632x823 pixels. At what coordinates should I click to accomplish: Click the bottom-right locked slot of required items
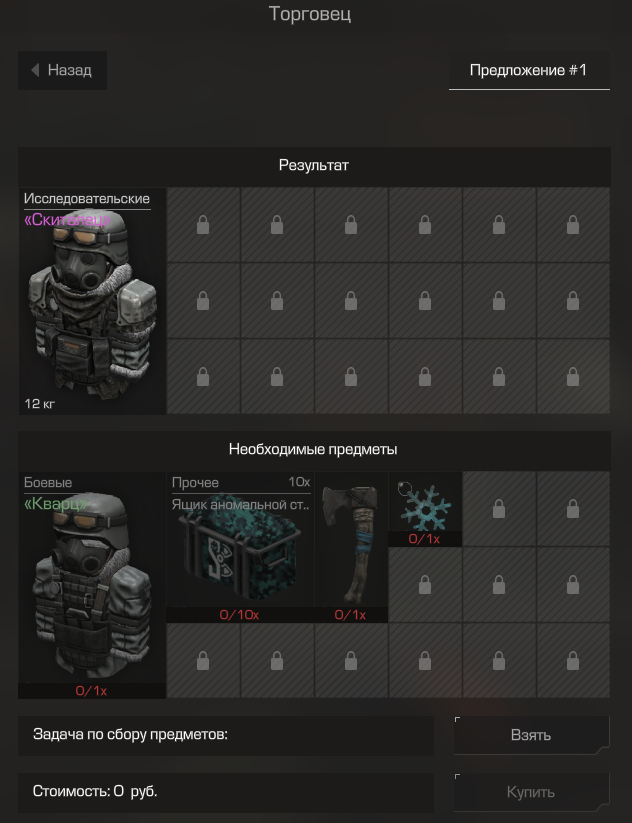point(573,661)
